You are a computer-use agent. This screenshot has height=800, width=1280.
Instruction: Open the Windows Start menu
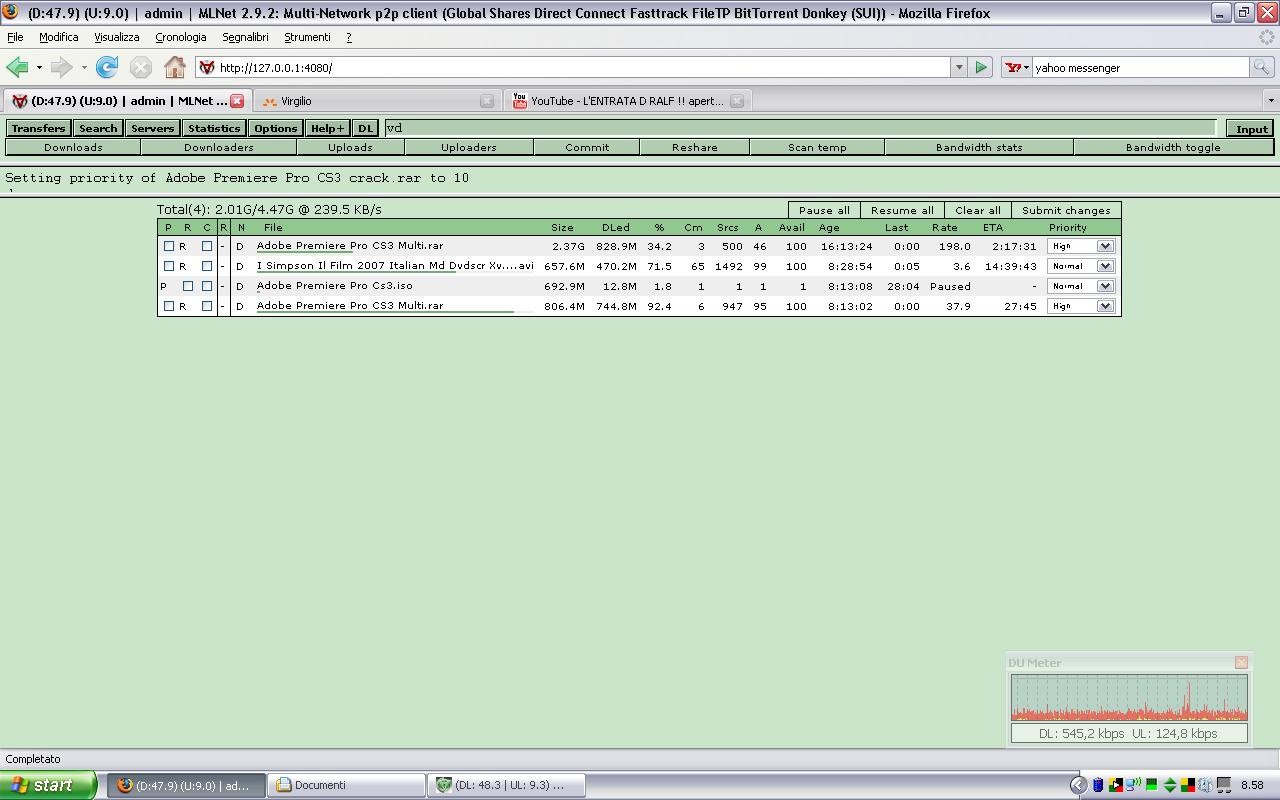coord(48,785)
